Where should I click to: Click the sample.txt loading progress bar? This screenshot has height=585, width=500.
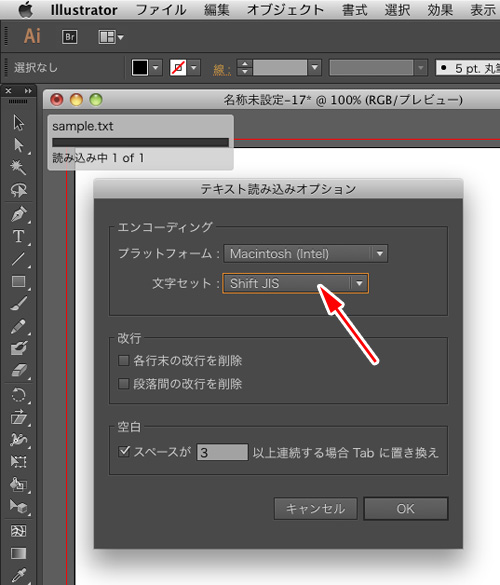coord(141,142)
